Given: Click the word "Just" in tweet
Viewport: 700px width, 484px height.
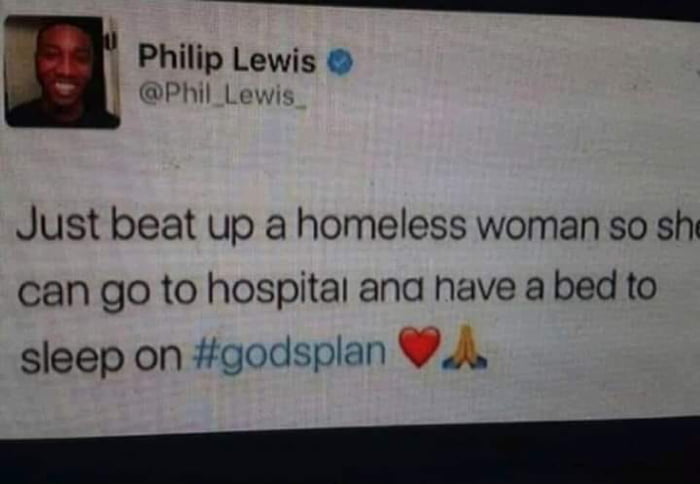Looking at the screenshot, I should [x=58, y=225].
